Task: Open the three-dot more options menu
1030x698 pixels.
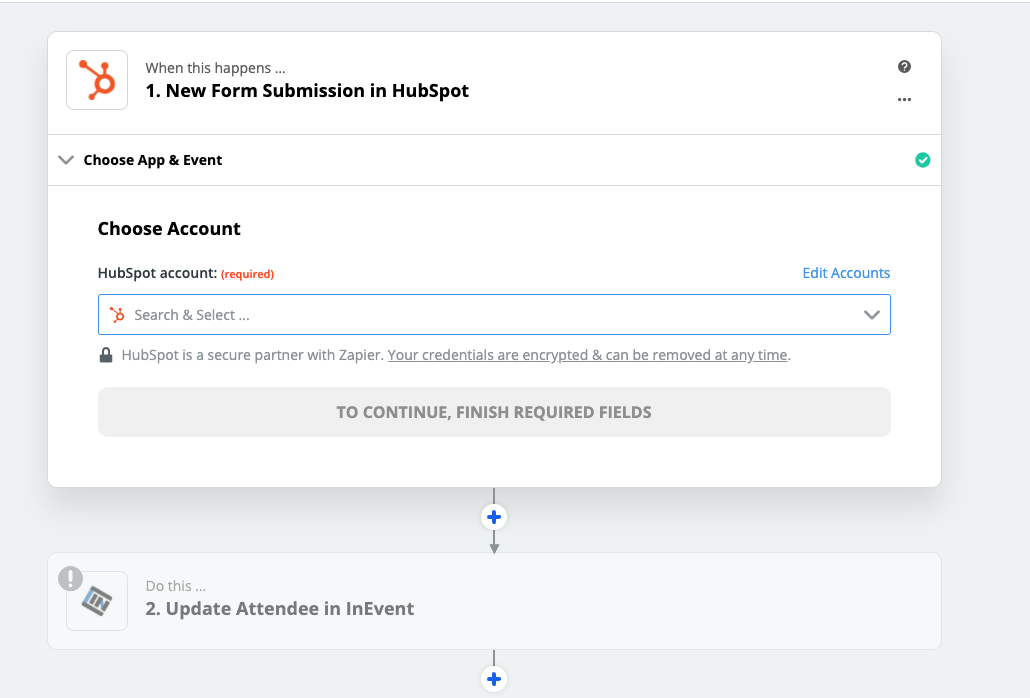Action: tap(904, 100)
